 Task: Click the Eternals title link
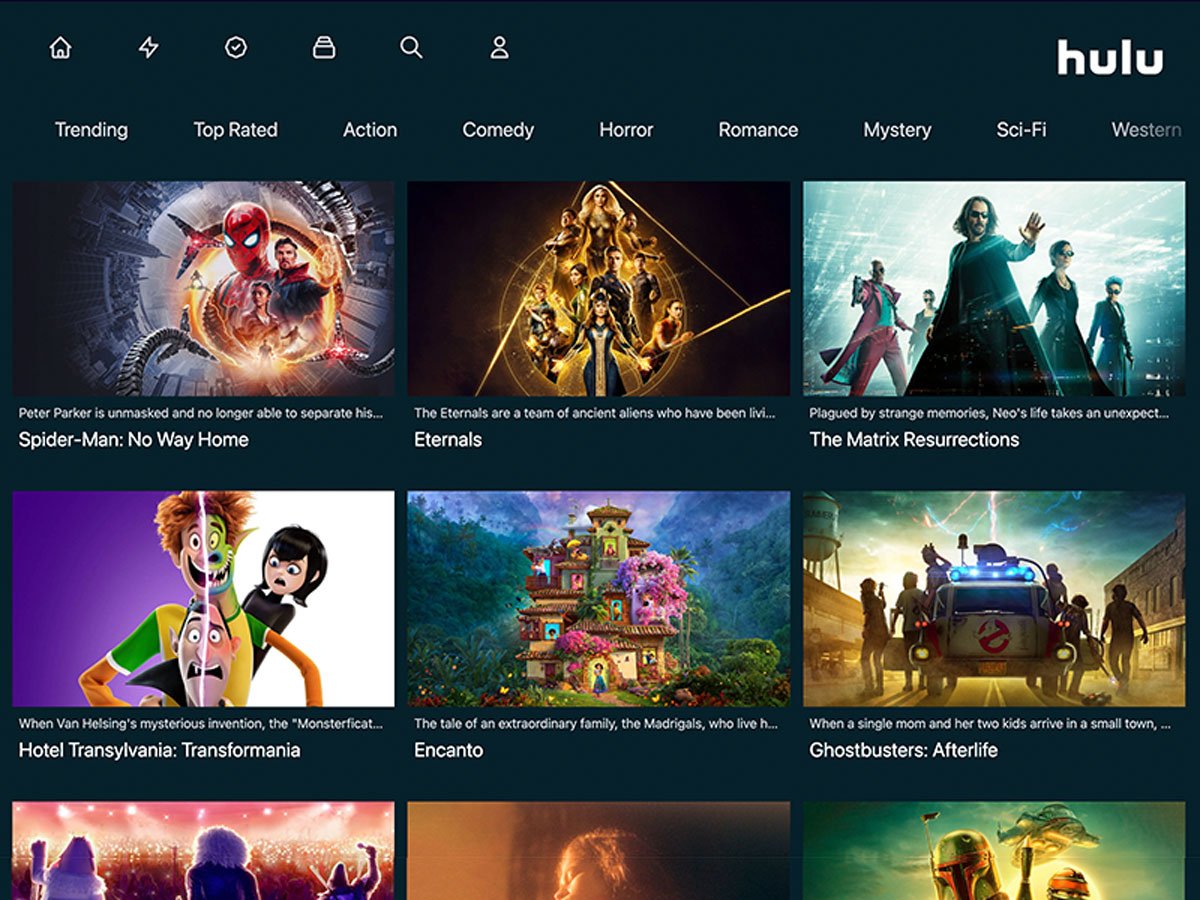pos(448,439)
